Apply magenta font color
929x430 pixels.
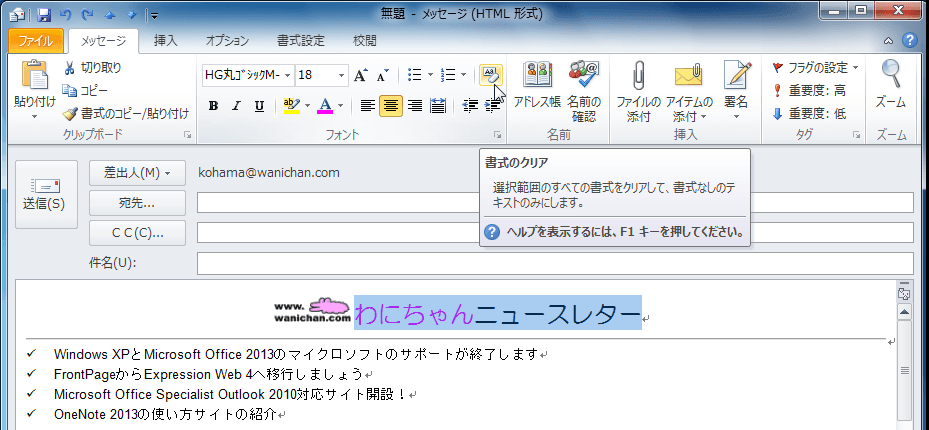coord(325,106)
